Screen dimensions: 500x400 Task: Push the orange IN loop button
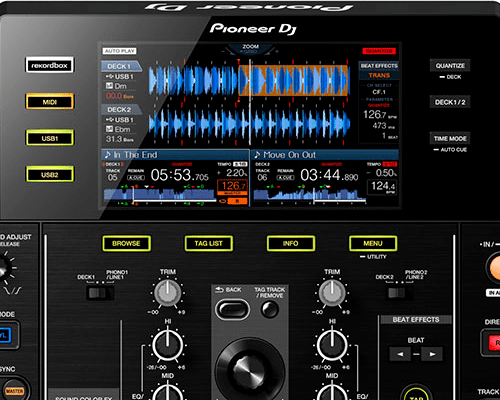point(494,268)
